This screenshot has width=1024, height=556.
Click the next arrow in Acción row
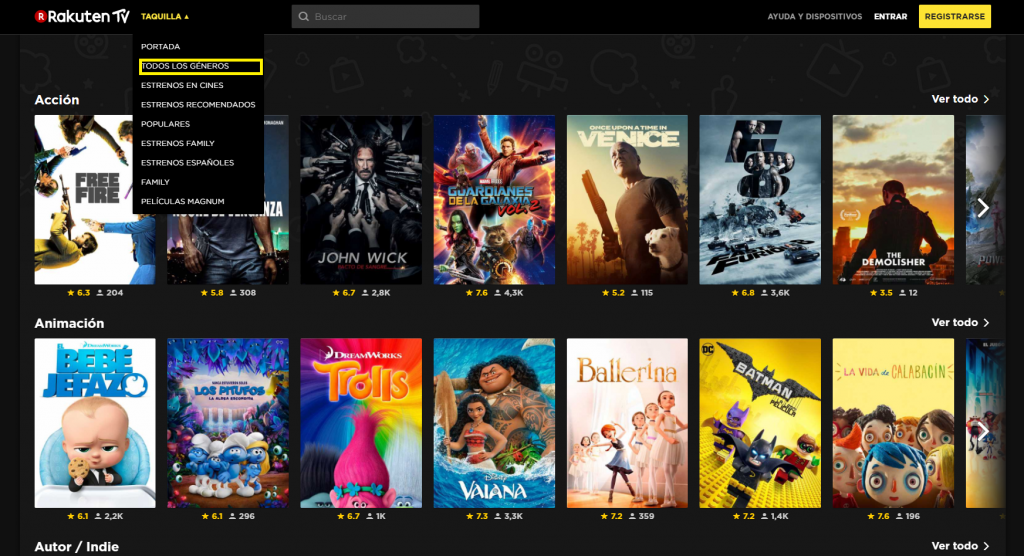983,207
